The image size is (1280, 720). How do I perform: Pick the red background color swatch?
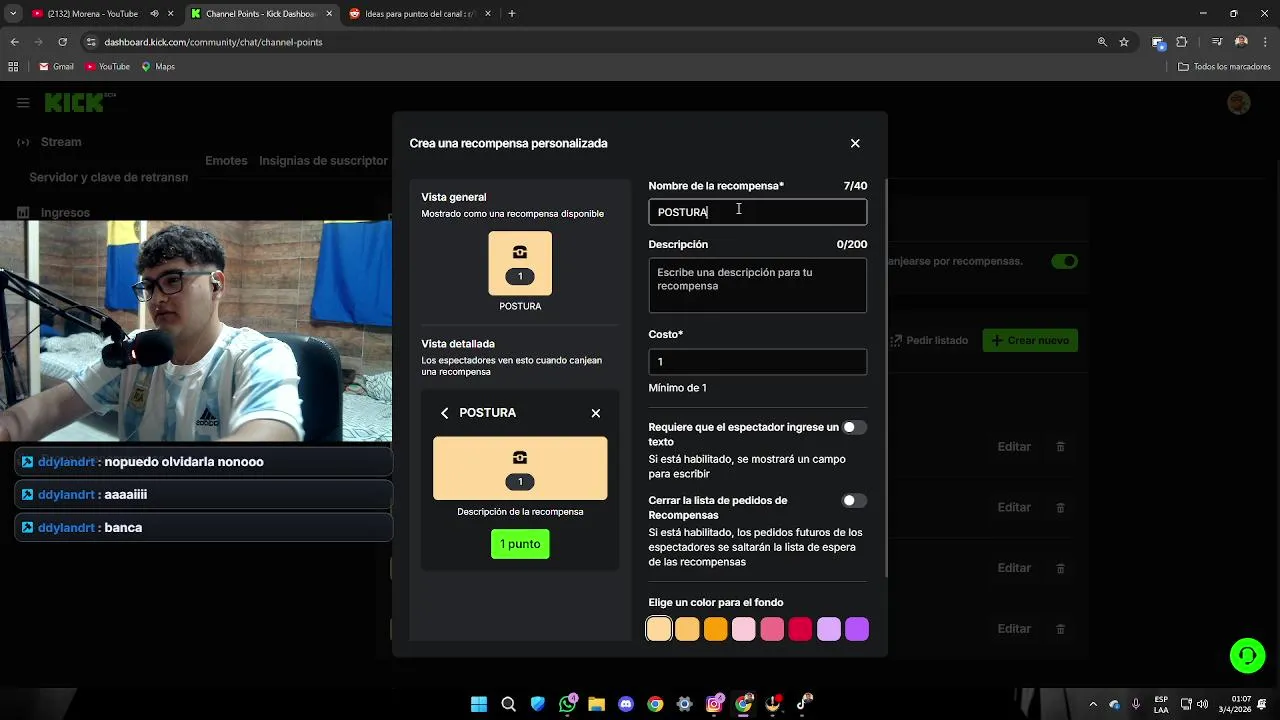coord(800,629)
